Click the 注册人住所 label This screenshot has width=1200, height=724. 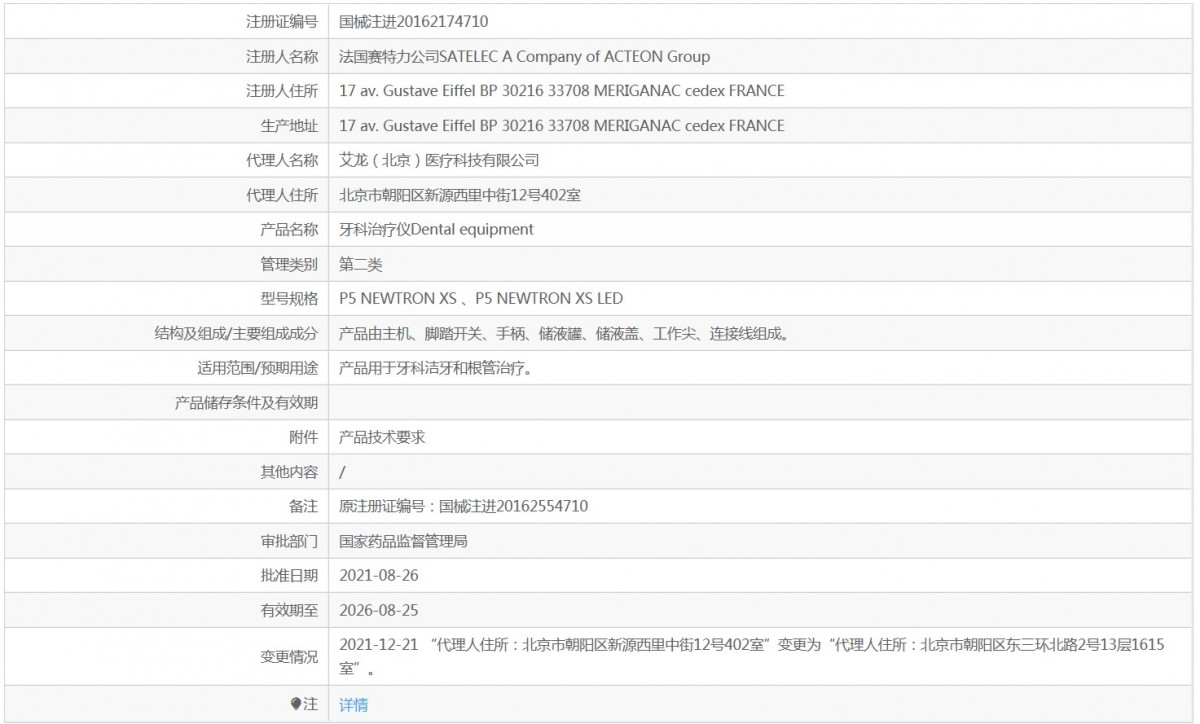point(282,91)
